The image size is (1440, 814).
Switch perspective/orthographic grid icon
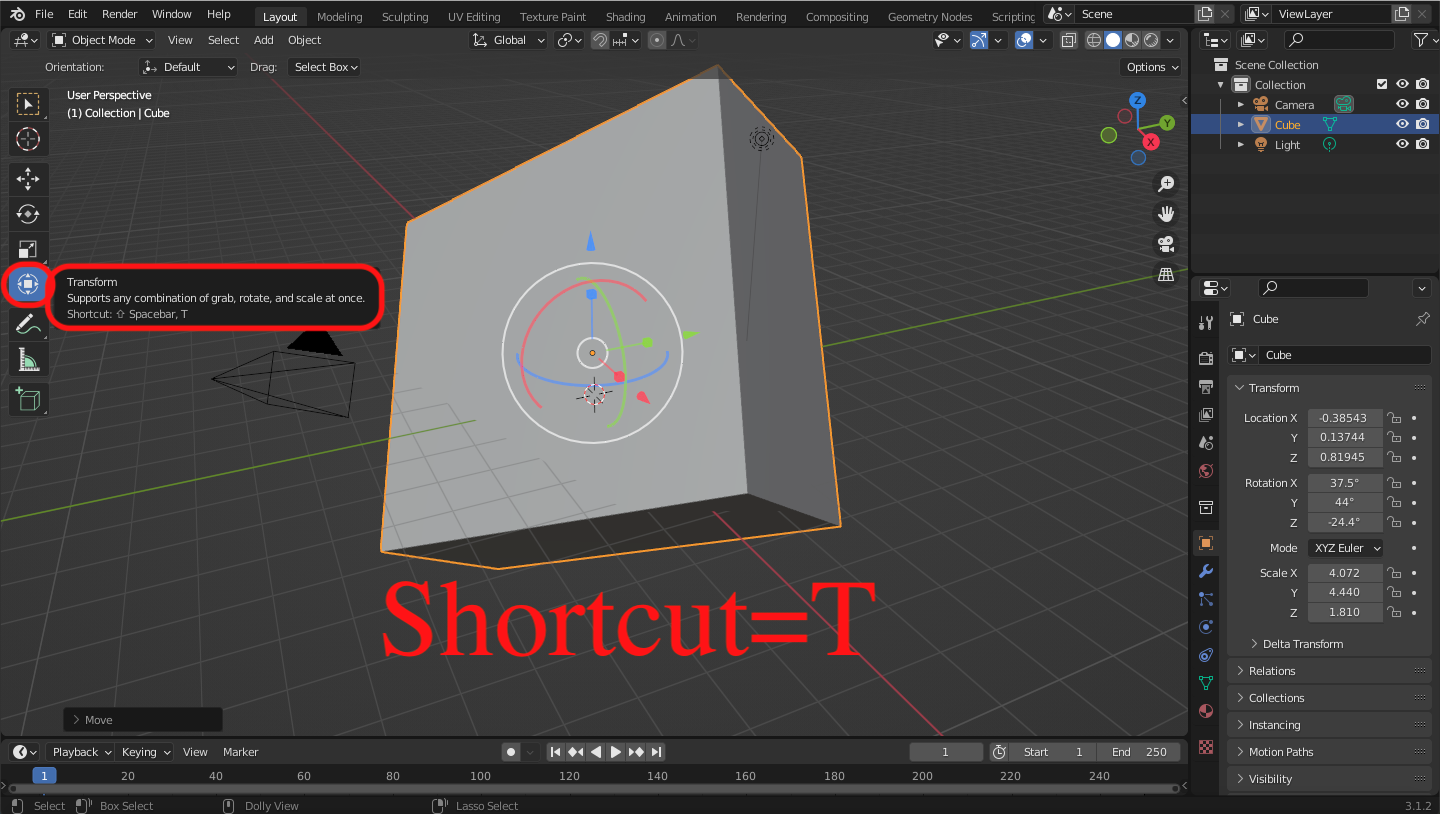(x=1165, y=274)
